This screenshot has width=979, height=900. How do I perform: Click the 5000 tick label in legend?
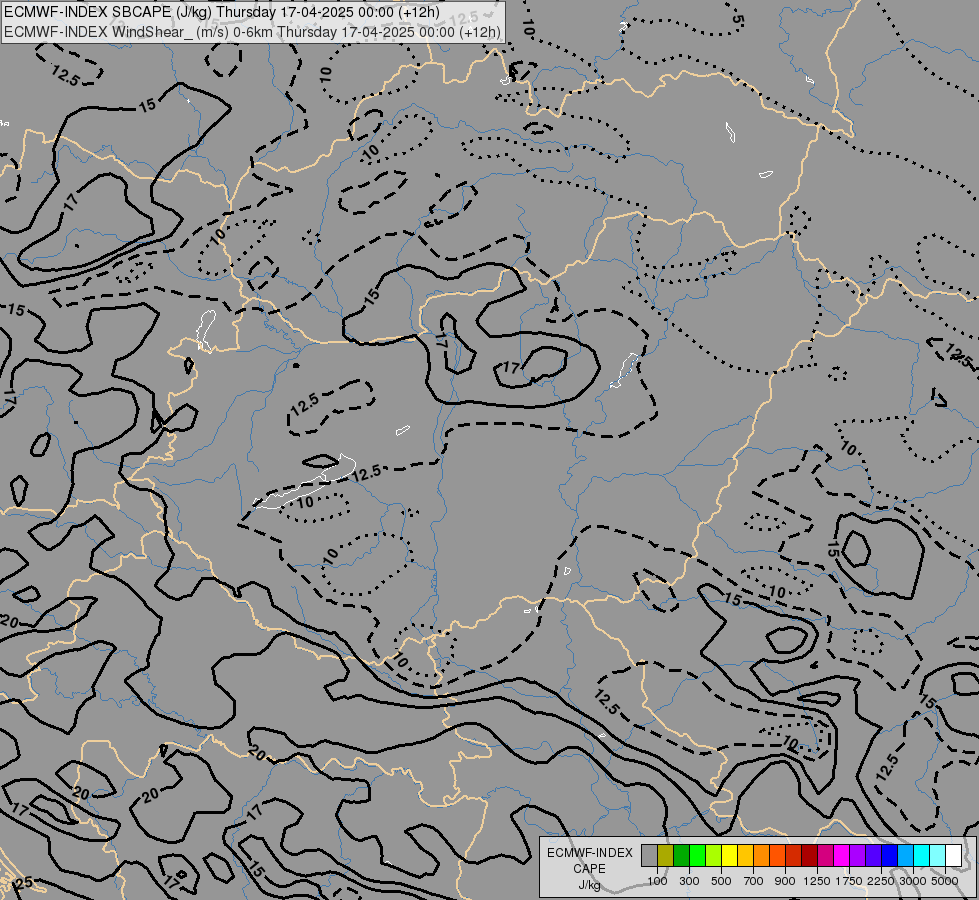[x=945, y=881]
